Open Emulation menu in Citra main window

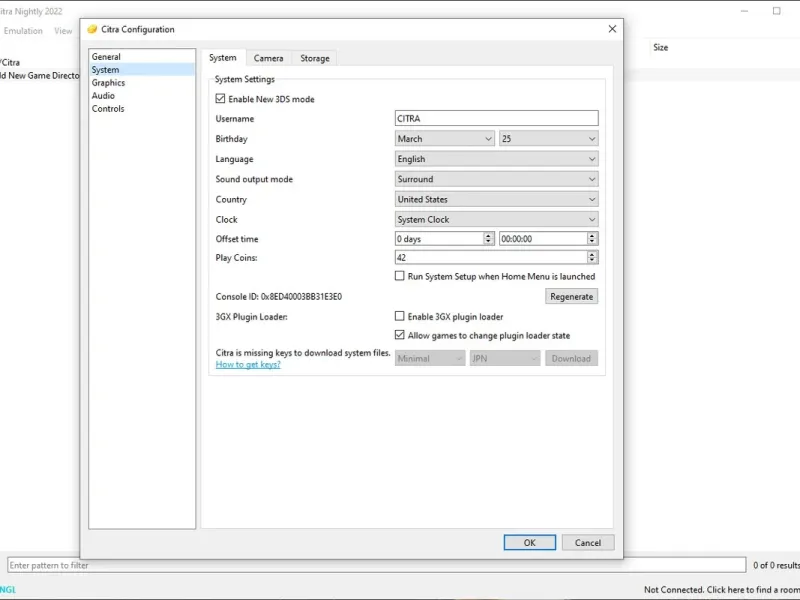[23, 31]
